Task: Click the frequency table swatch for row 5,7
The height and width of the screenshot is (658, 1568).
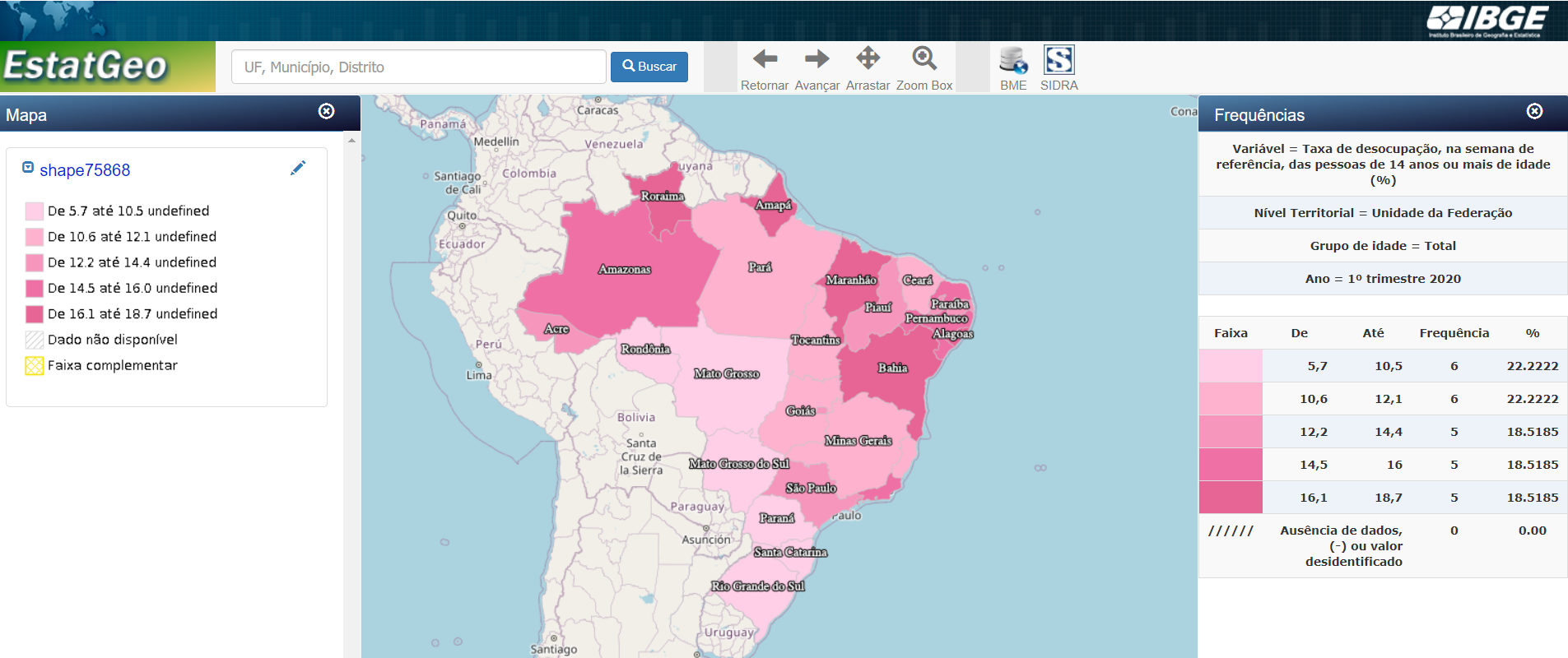Action: (1231, 366)
